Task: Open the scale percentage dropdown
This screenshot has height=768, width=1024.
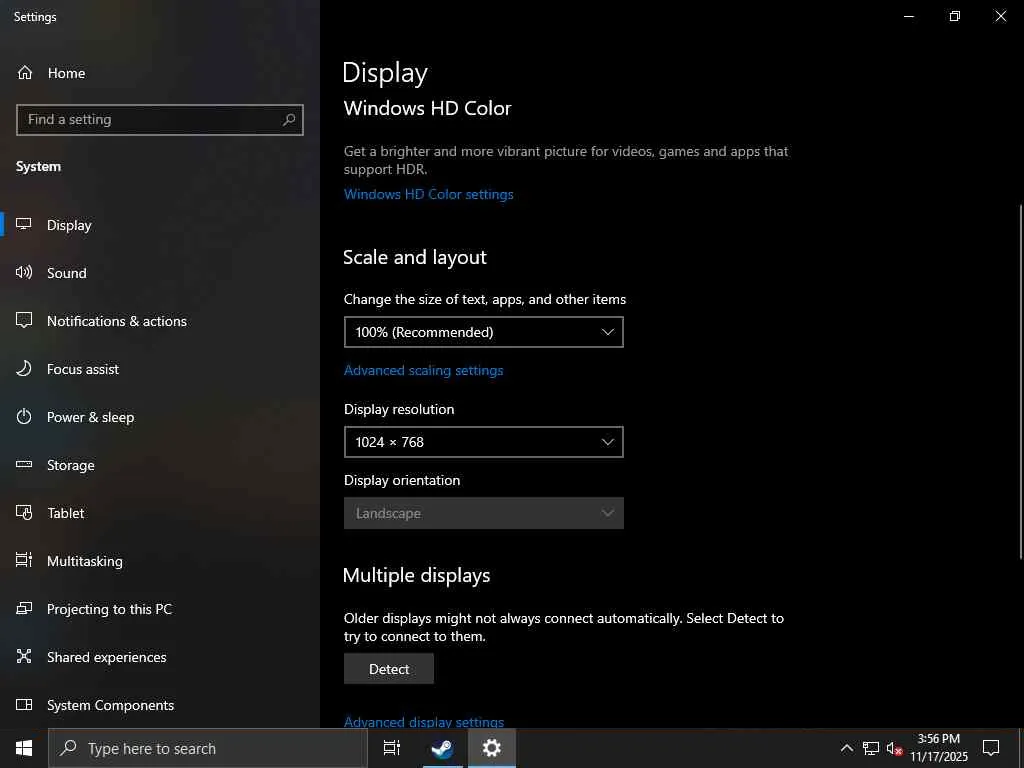Action: [484, 332]
